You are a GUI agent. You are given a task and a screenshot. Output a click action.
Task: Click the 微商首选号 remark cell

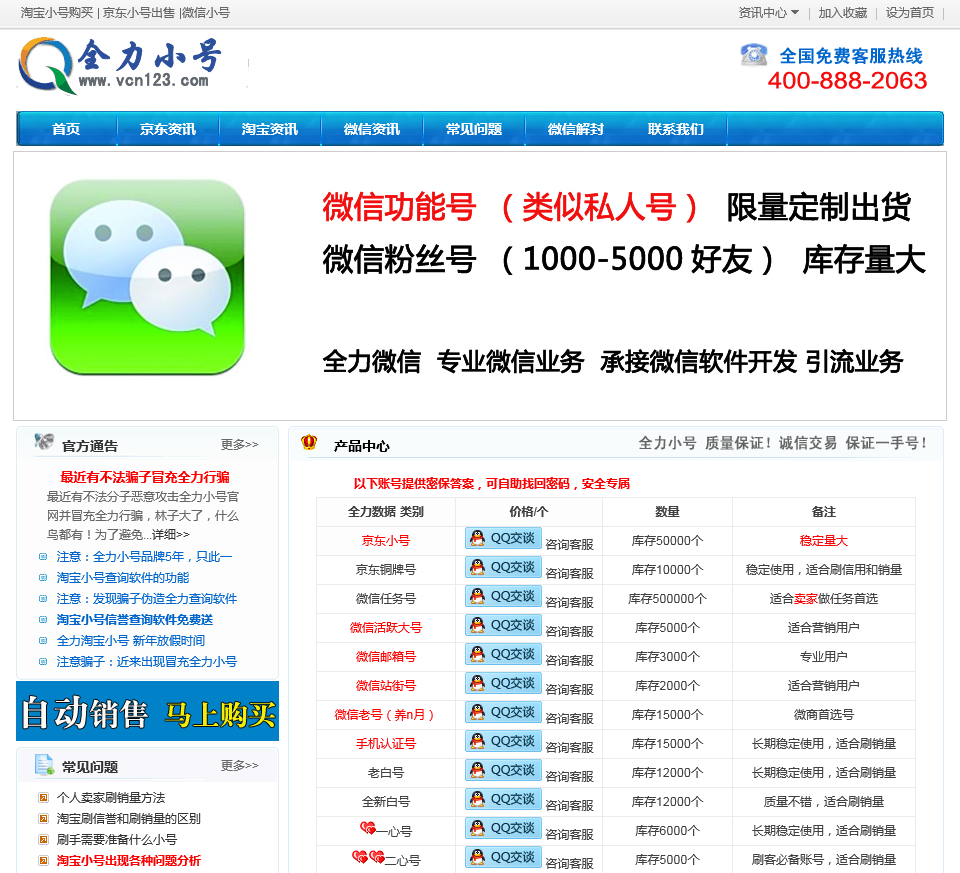[823, 714]
